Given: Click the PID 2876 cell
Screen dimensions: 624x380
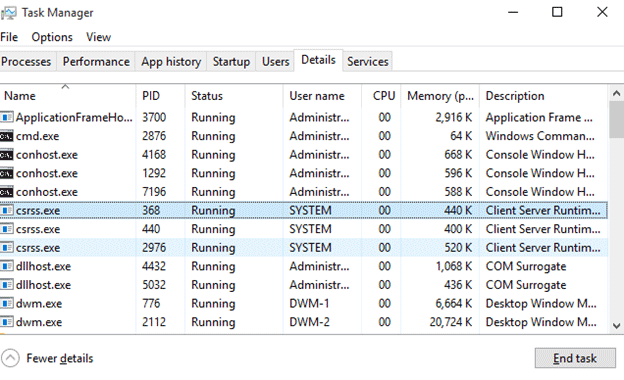Looking at the screenshot, I should pos(154,136).
